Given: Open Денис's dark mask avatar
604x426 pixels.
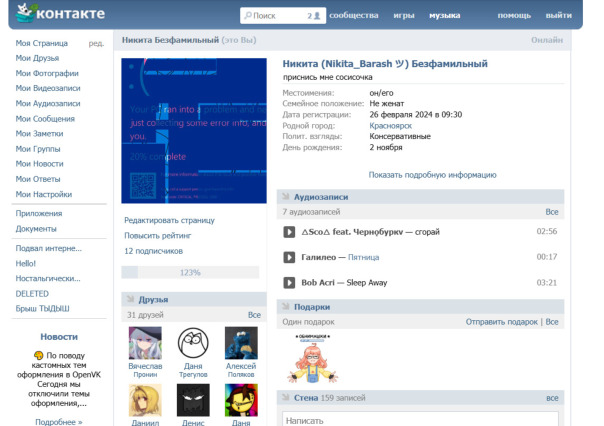Looking at the screenshot, I should [x=193, y=400].
